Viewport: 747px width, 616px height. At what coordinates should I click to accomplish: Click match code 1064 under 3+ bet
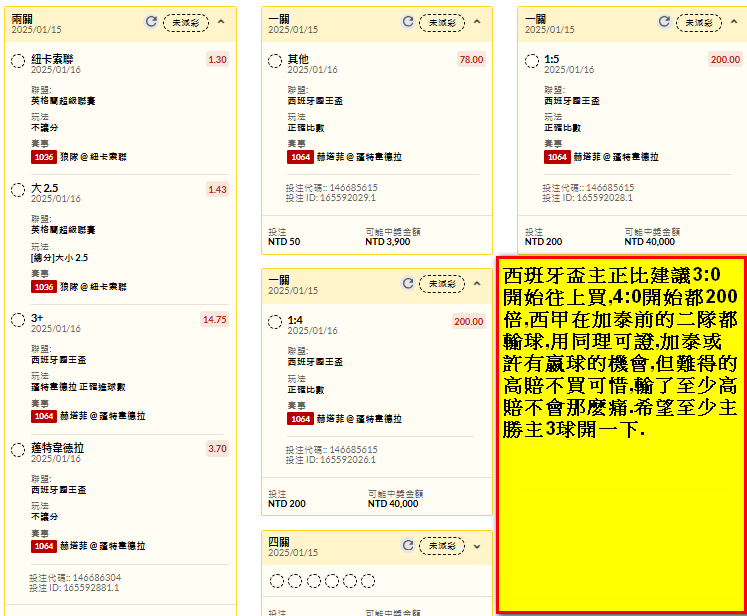(44, 416)
